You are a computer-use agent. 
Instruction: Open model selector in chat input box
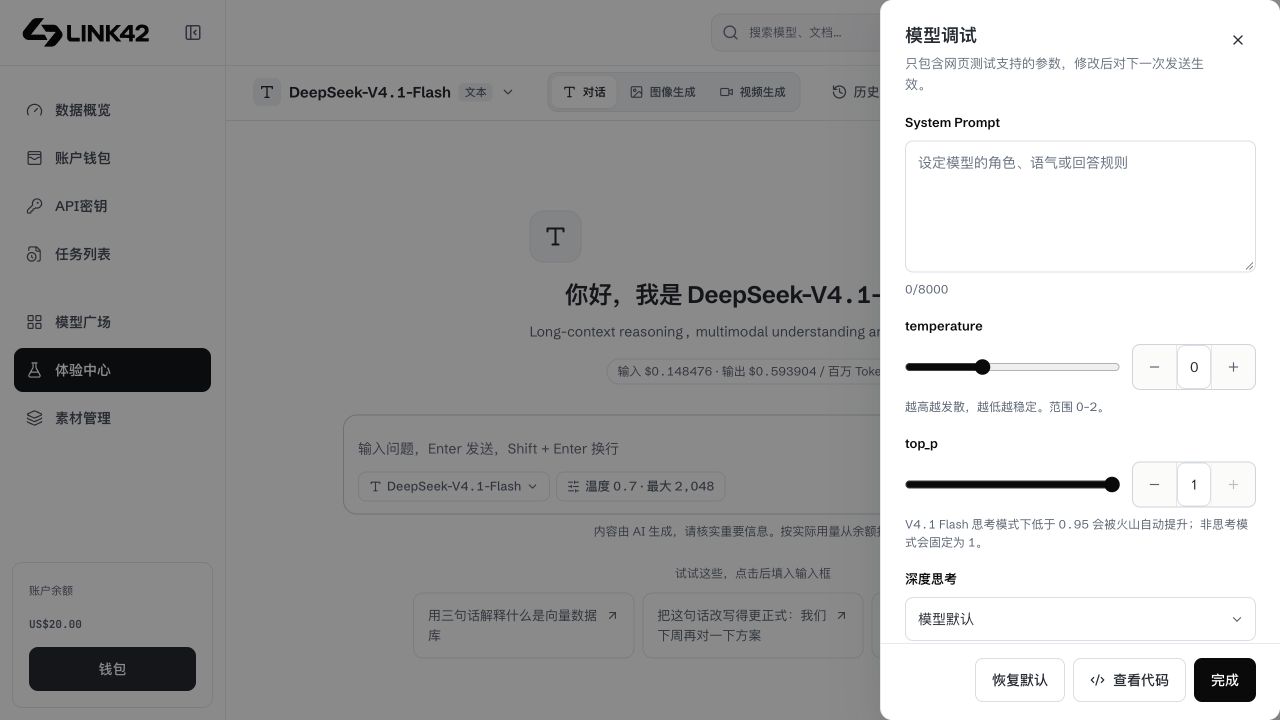tap(453, 486)
